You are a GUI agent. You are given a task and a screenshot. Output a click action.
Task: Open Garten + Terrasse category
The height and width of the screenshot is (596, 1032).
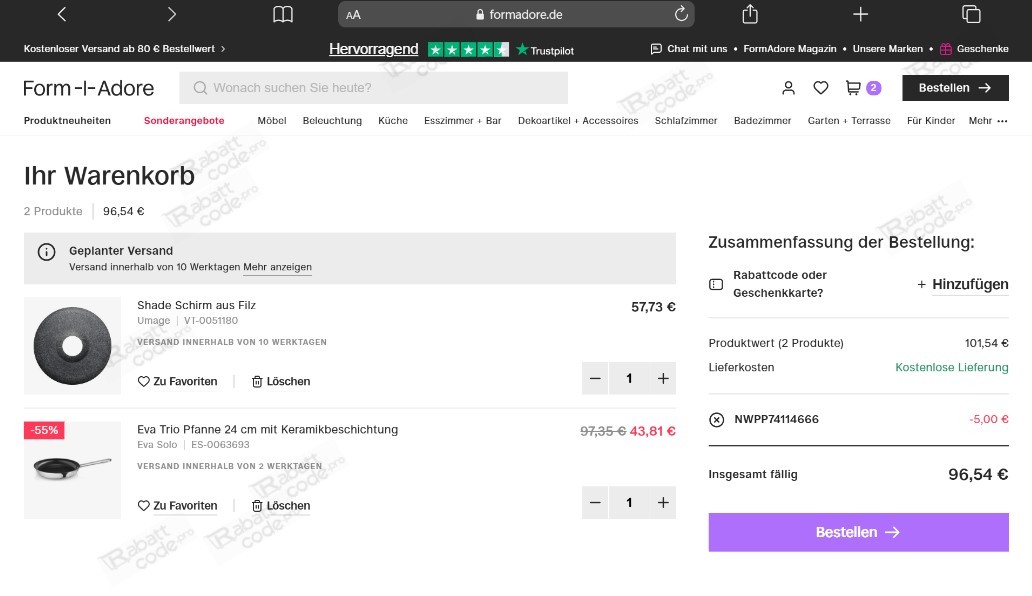click(849, 120)
